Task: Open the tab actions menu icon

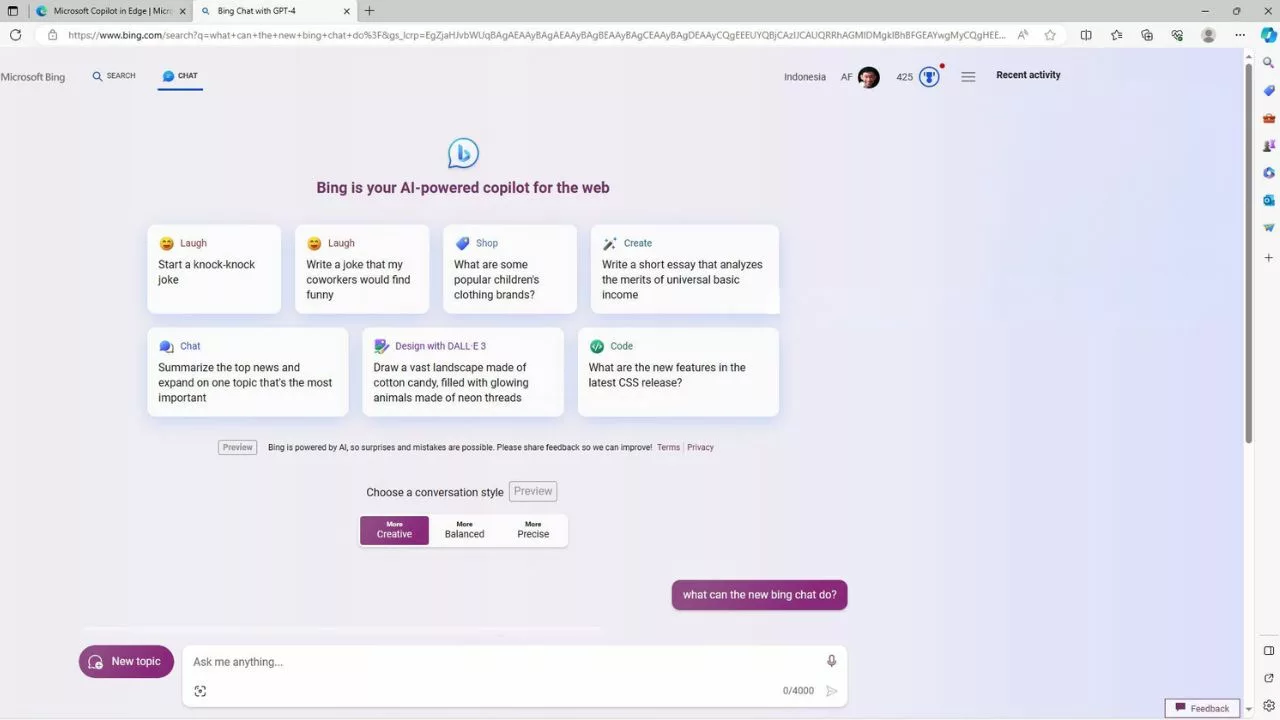Action: click(13, 11)
